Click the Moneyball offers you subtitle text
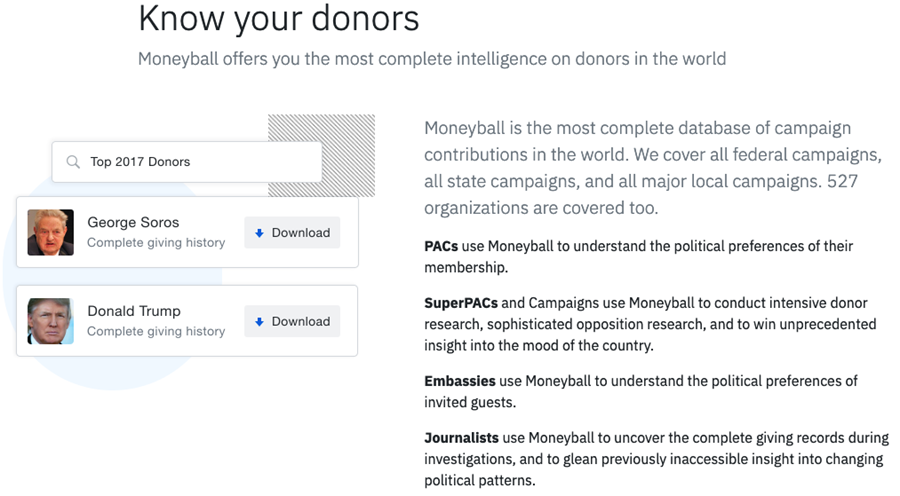 [x=432, y=59]
